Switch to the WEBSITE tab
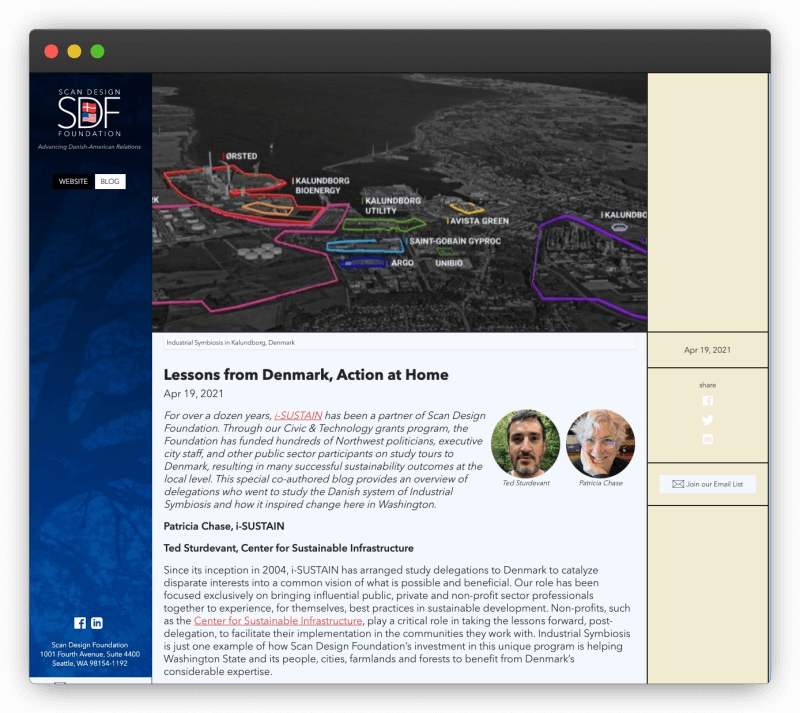 (x=73, y=182)
